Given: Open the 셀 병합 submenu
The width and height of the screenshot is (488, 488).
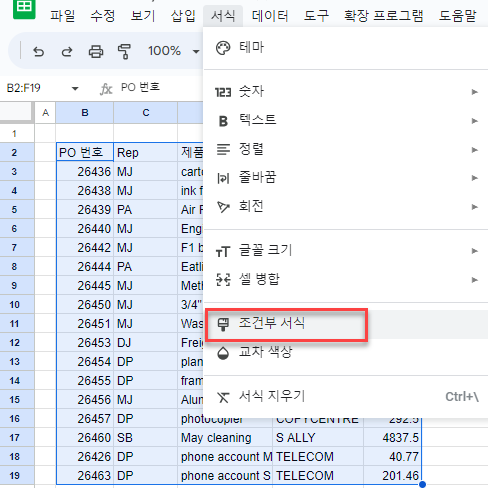Looking at the screenshot, I should click(345, 279).
